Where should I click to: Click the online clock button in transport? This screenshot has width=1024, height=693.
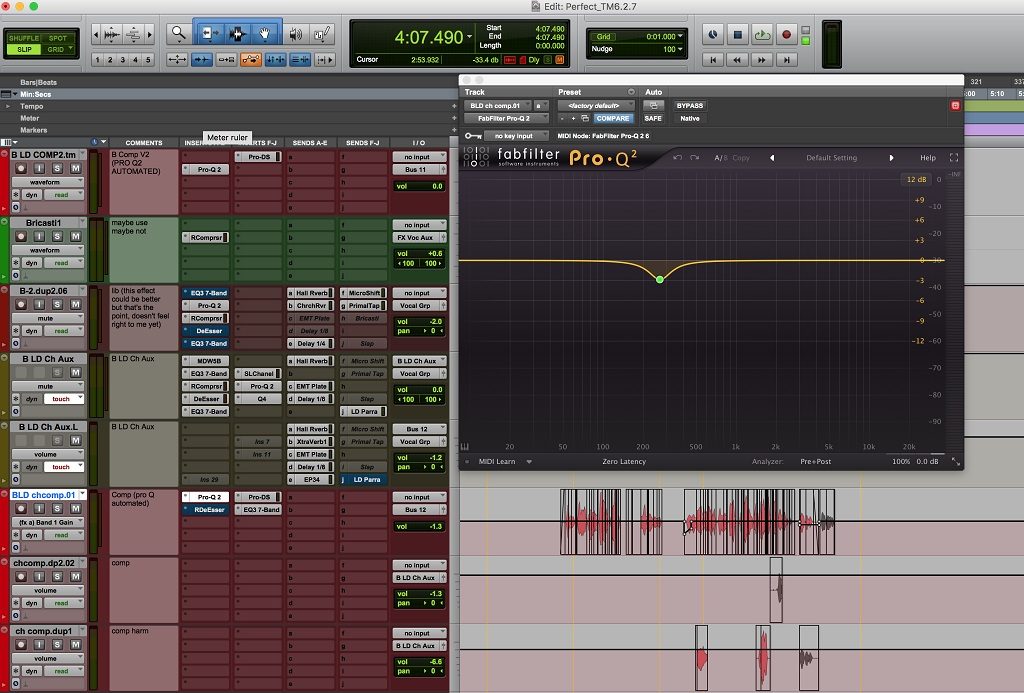712,35
